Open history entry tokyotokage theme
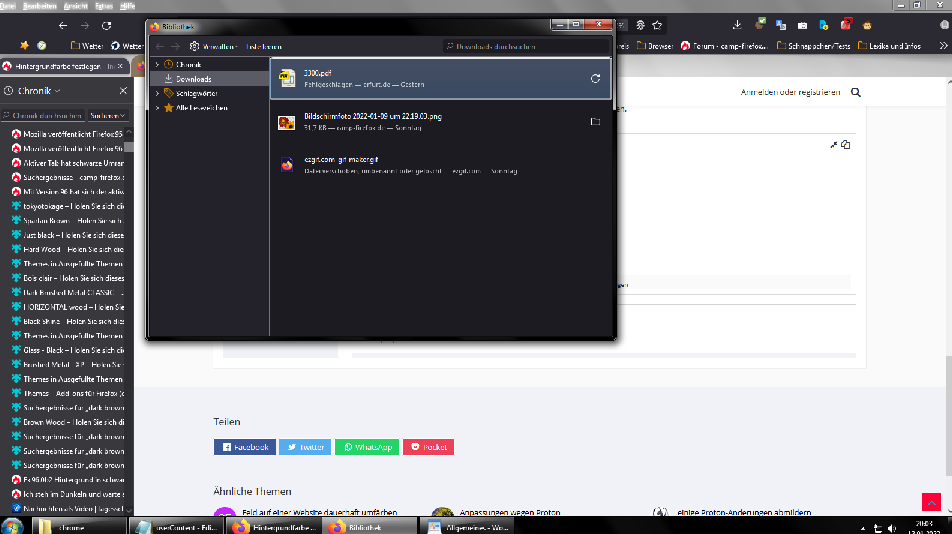The width and height of the screenshot is (952, 534). point(67,206)
